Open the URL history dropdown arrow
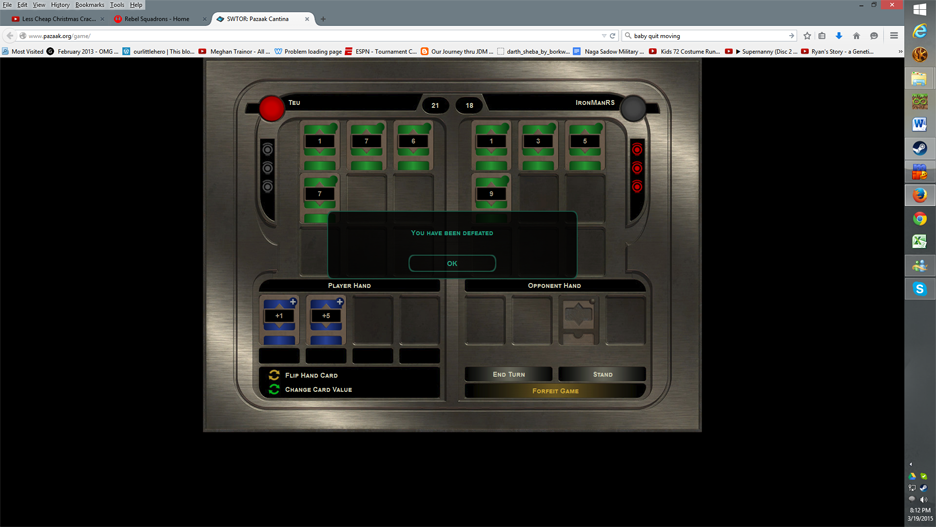This screenshot has width=936, height=527. (x=604, y=36)
